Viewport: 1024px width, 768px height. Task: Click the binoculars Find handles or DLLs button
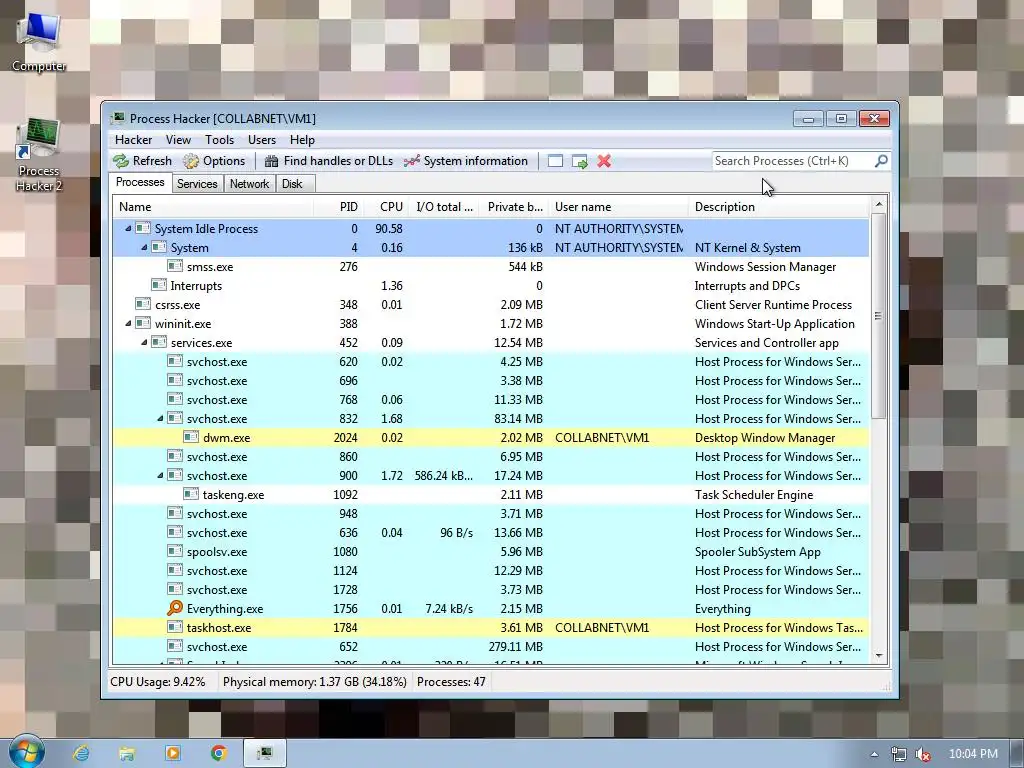pos(328,161)
